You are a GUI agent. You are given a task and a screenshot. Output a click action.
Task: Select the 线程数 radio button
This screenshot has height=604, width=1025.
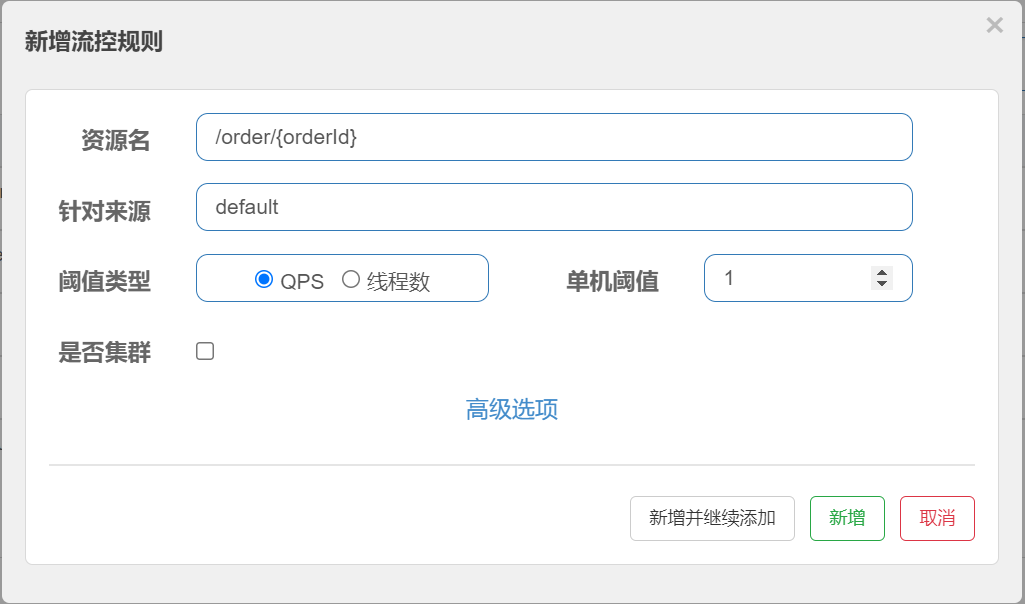(350, 279)
